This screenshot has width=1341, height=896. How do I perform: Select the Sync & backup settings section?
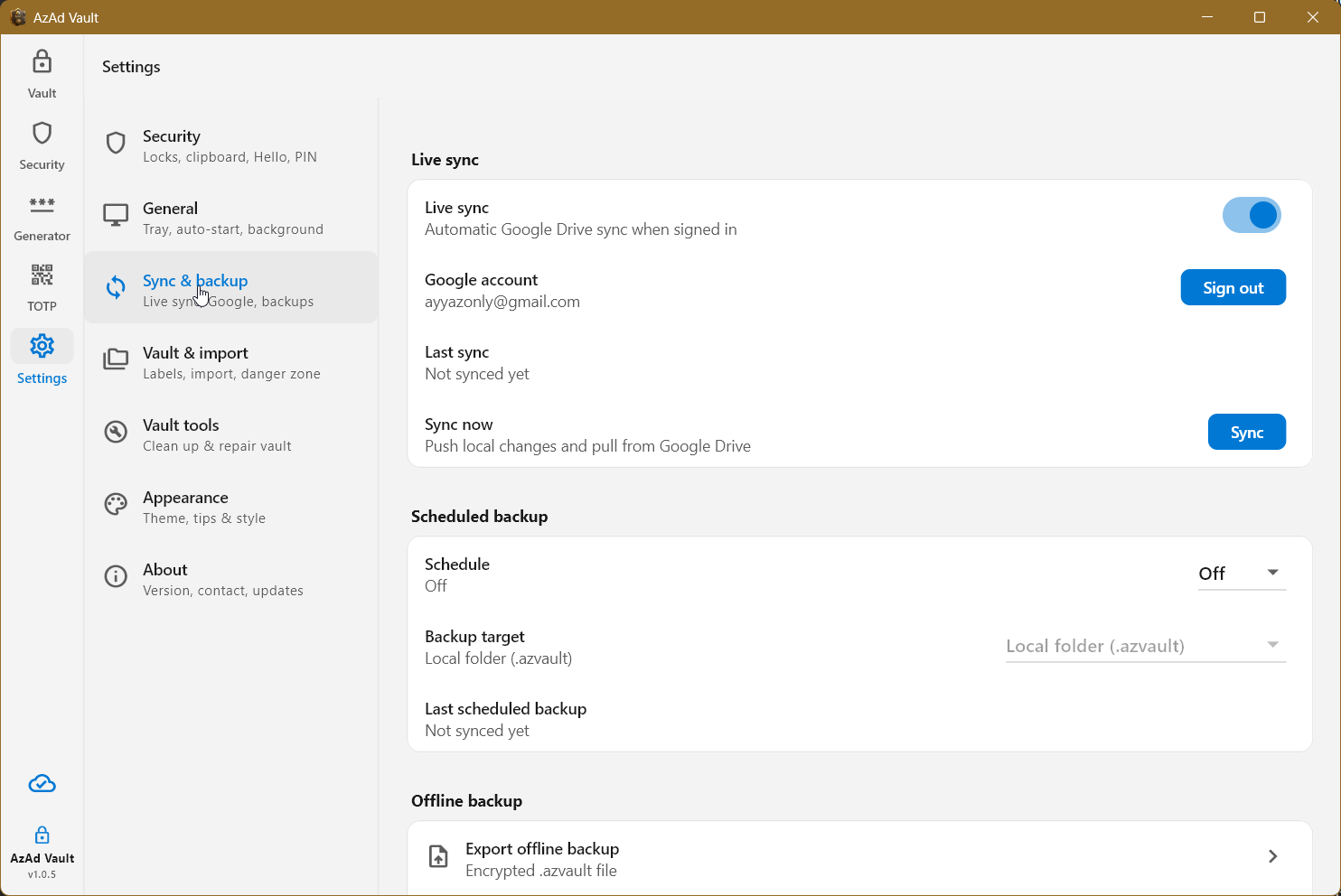click(230, 287)
